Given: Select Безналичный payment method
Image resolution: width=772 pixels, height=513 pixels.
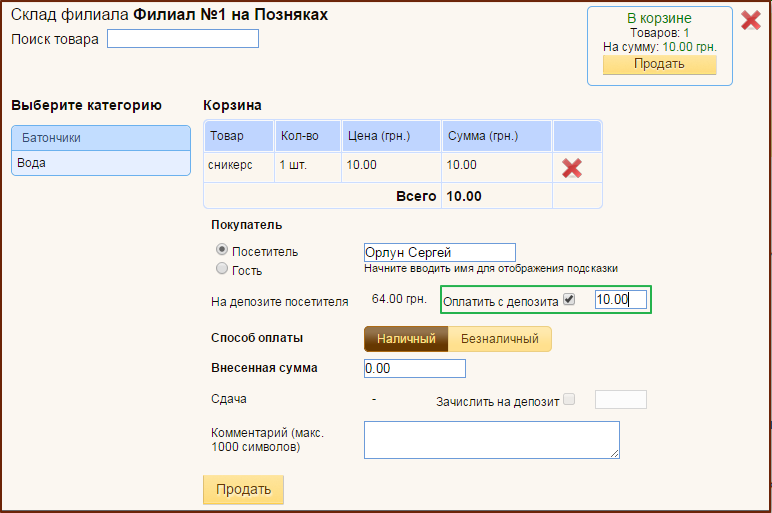Looking at the screenshot, I should (x=500, y=339).
